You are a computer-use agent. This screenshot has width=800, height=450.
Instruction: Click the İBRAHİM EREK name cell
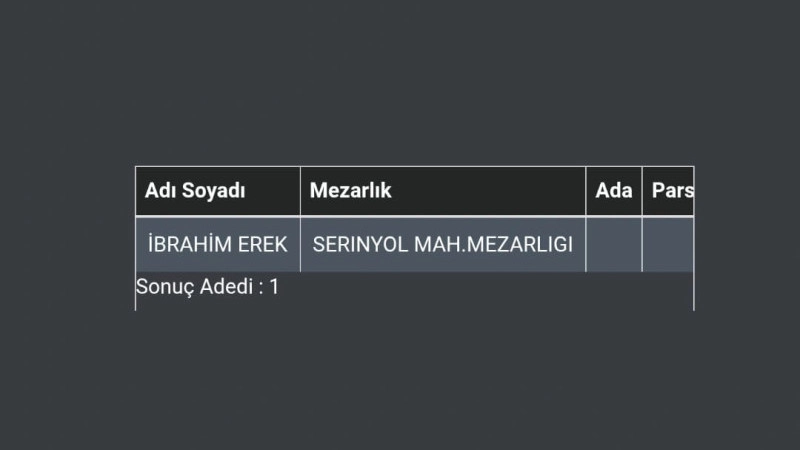[218, 245]
